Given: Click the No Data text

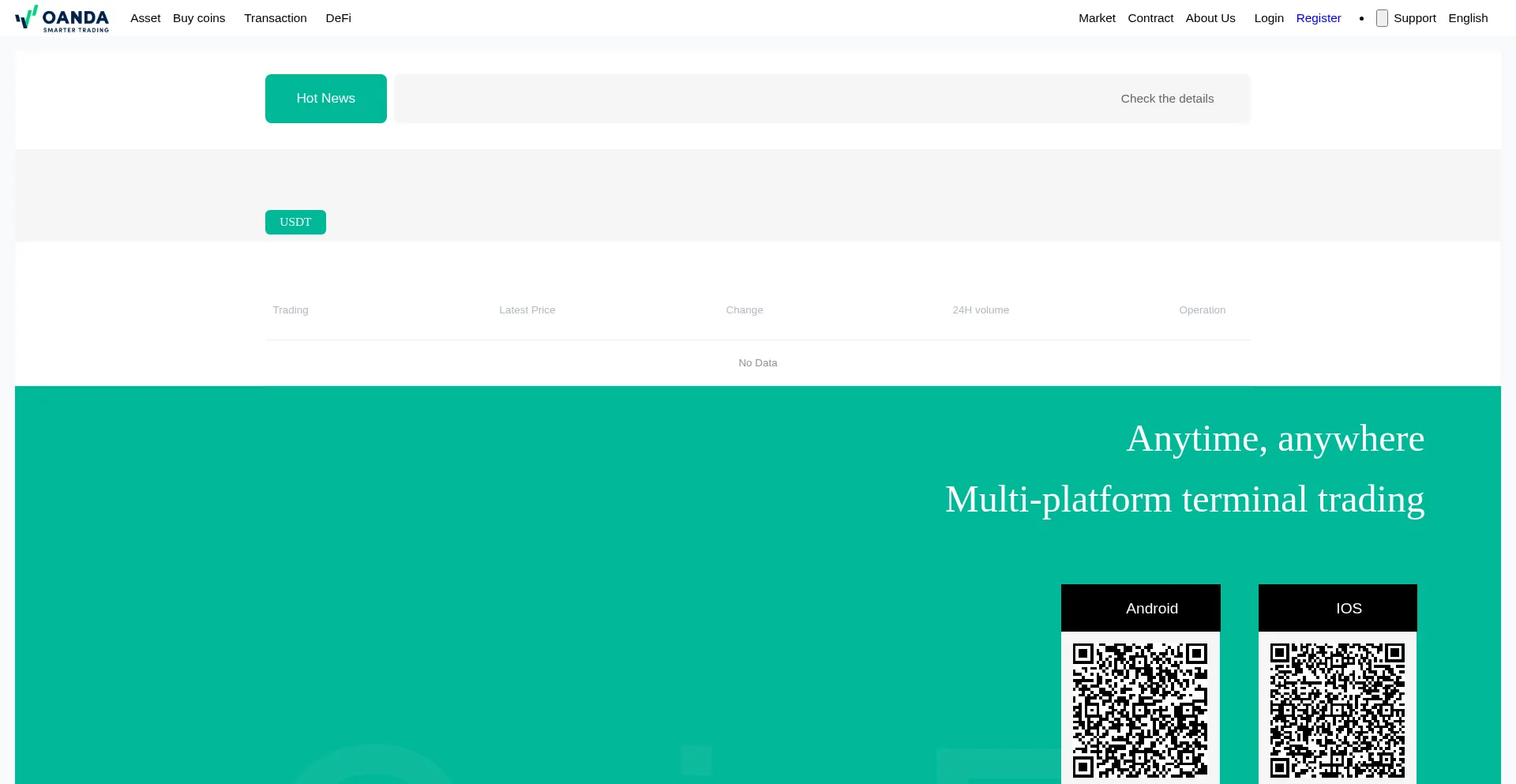Looking at the screenshot, I should tap(758, 362).
